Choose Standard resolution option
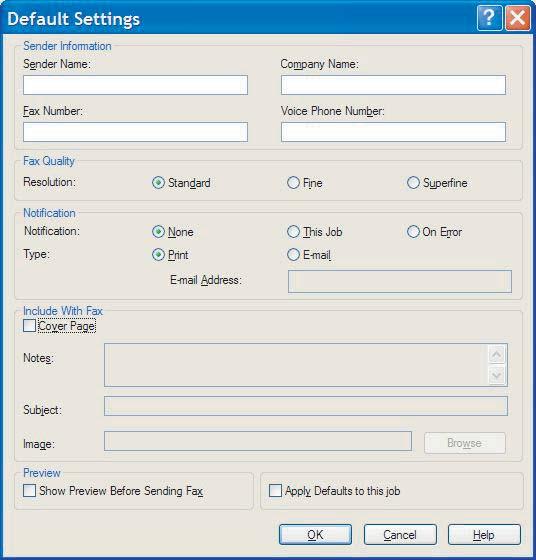The height and width of the screenshot is (560, 536). 158,183
